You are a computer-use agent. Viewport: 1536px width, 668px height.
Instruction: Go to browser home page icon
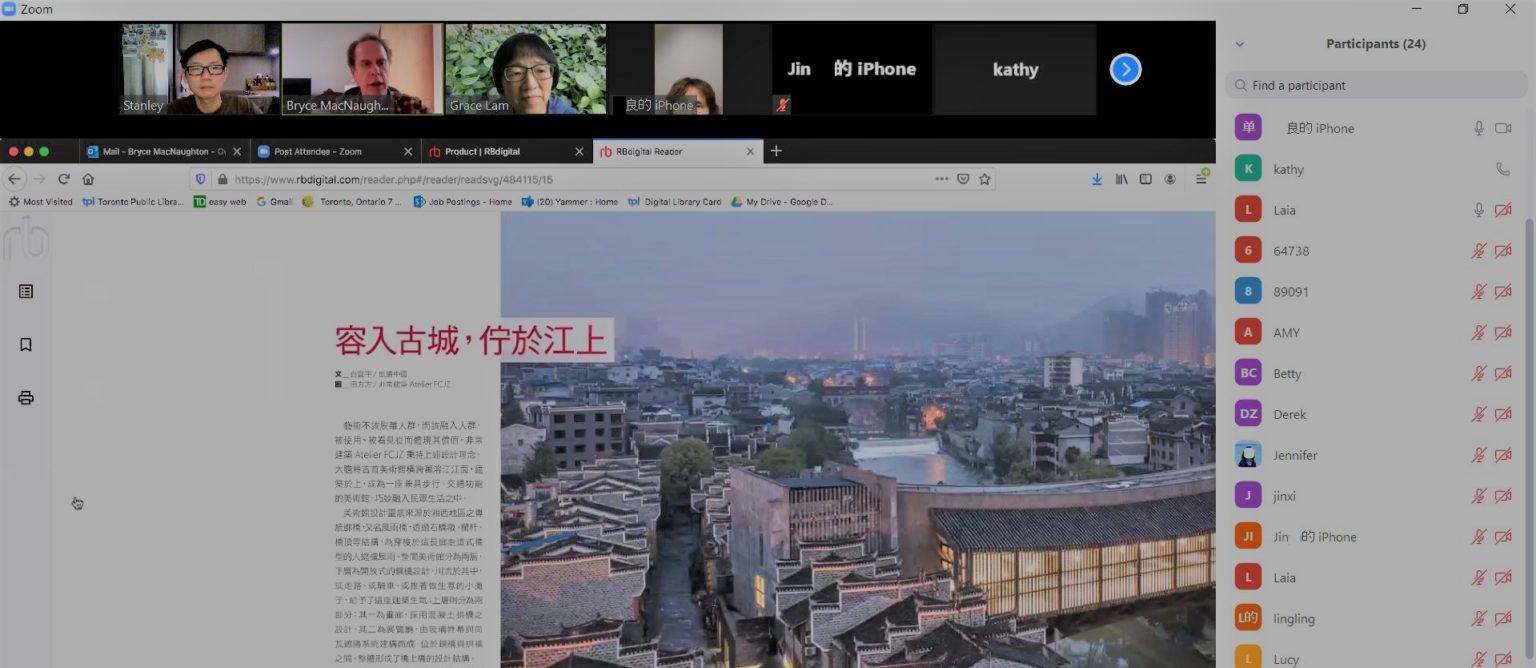pyautogui.click(x=88, y=179)
